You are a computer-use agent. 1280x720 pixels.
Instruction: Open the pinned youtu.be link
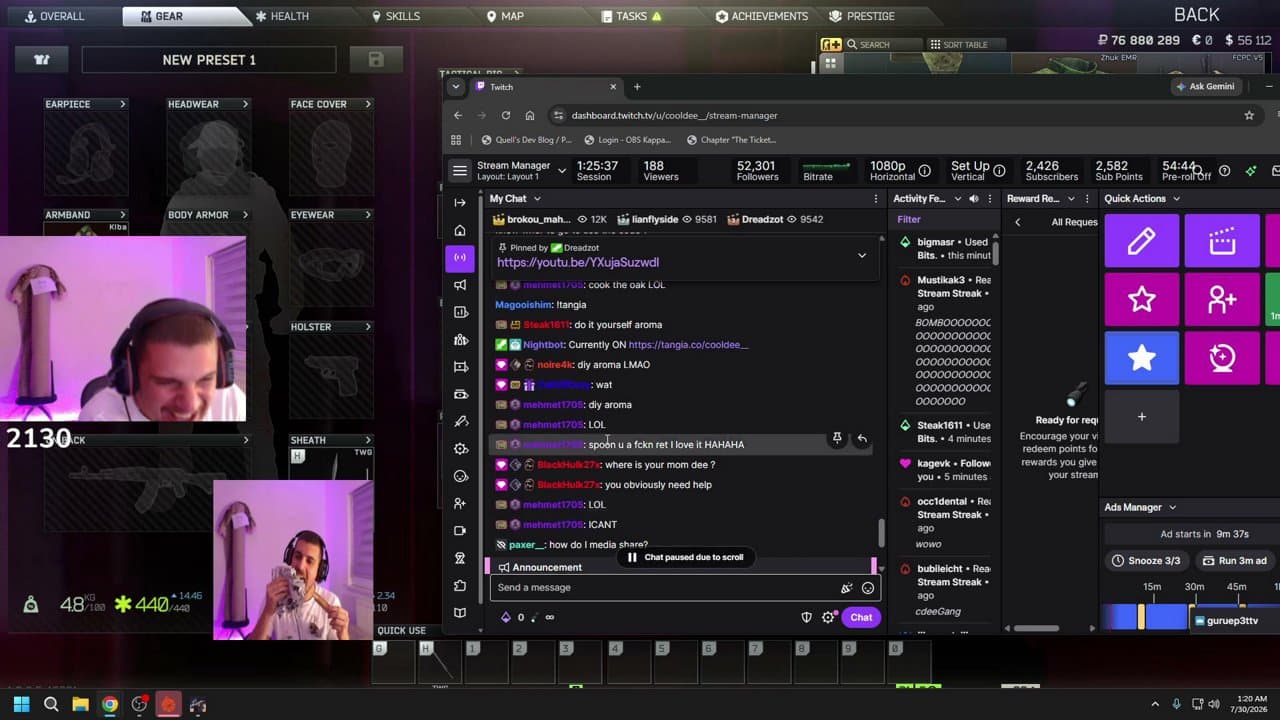578,262
